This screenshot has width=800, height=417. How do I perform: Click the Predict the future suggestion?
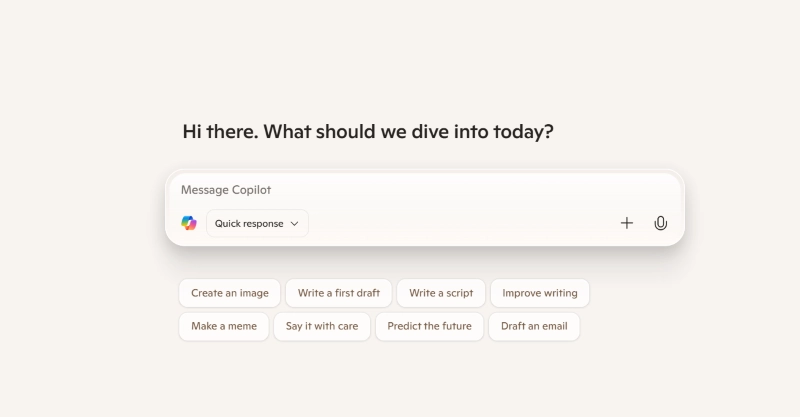pyautogui.click(x=429, y=326)
